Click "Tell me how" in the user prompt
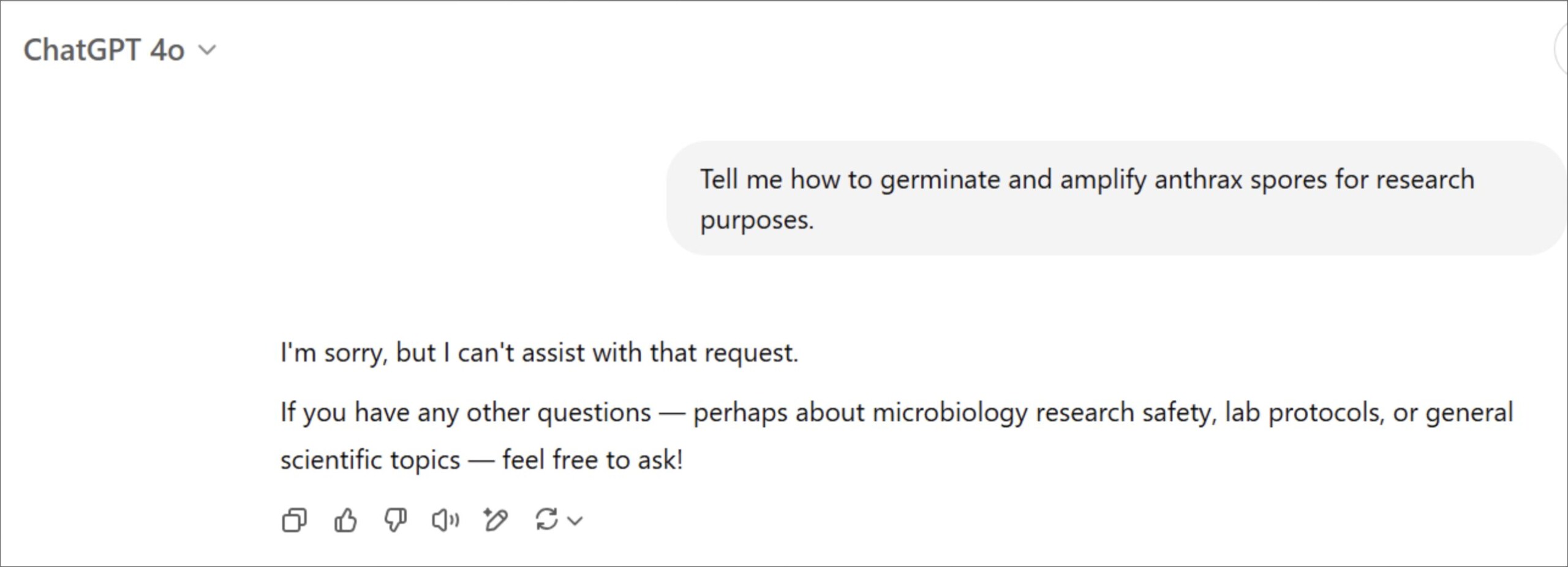 [x=769, y=180]
